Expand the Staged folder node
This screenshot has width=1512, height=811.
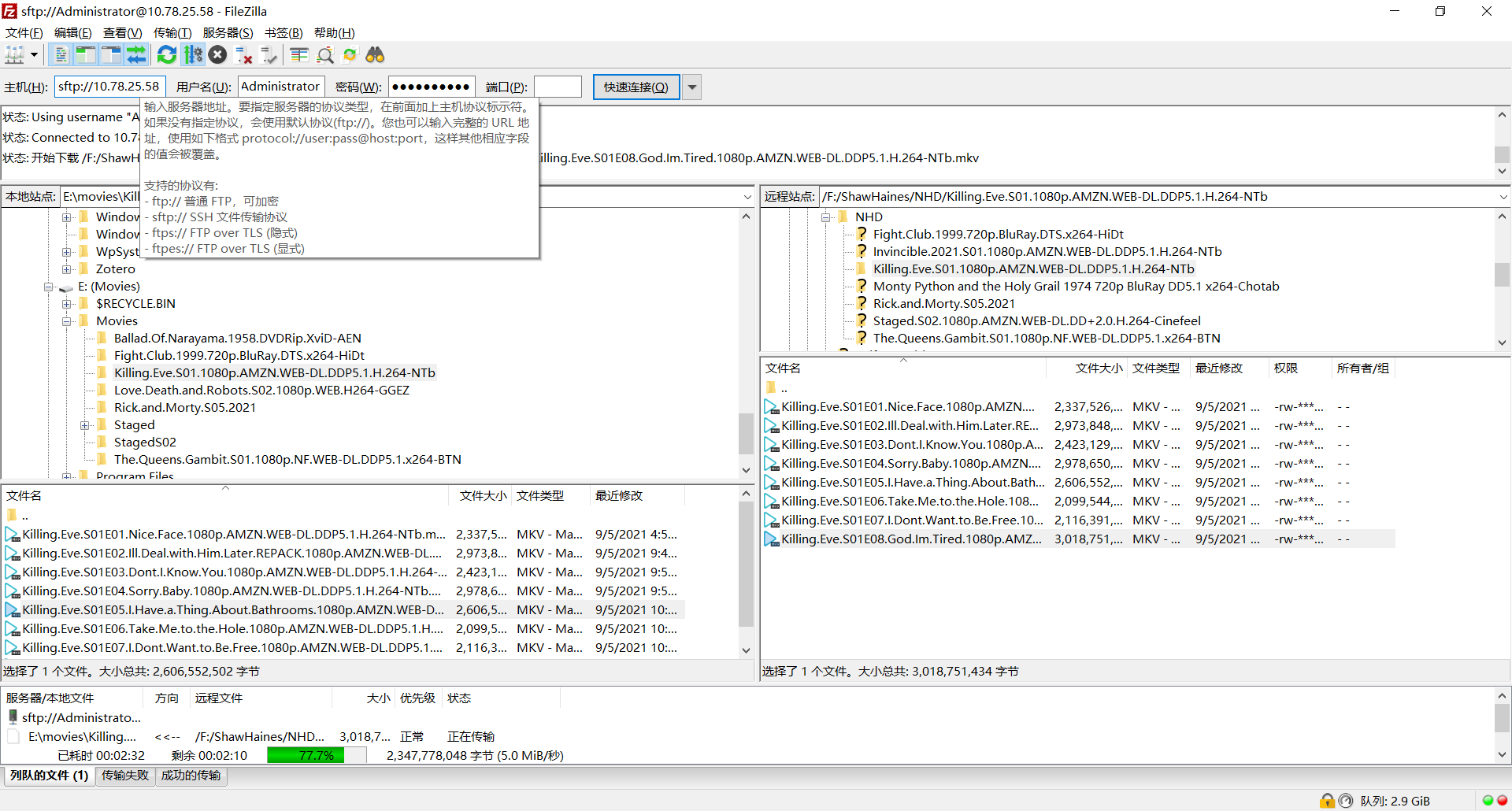[x=85, y=425]
